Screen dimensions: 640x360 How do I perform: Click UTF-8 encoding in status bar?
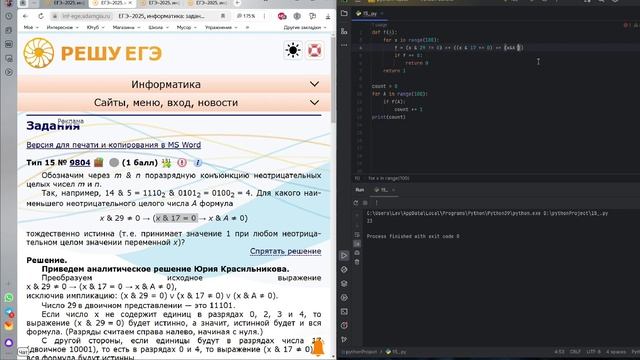[593, 352]
